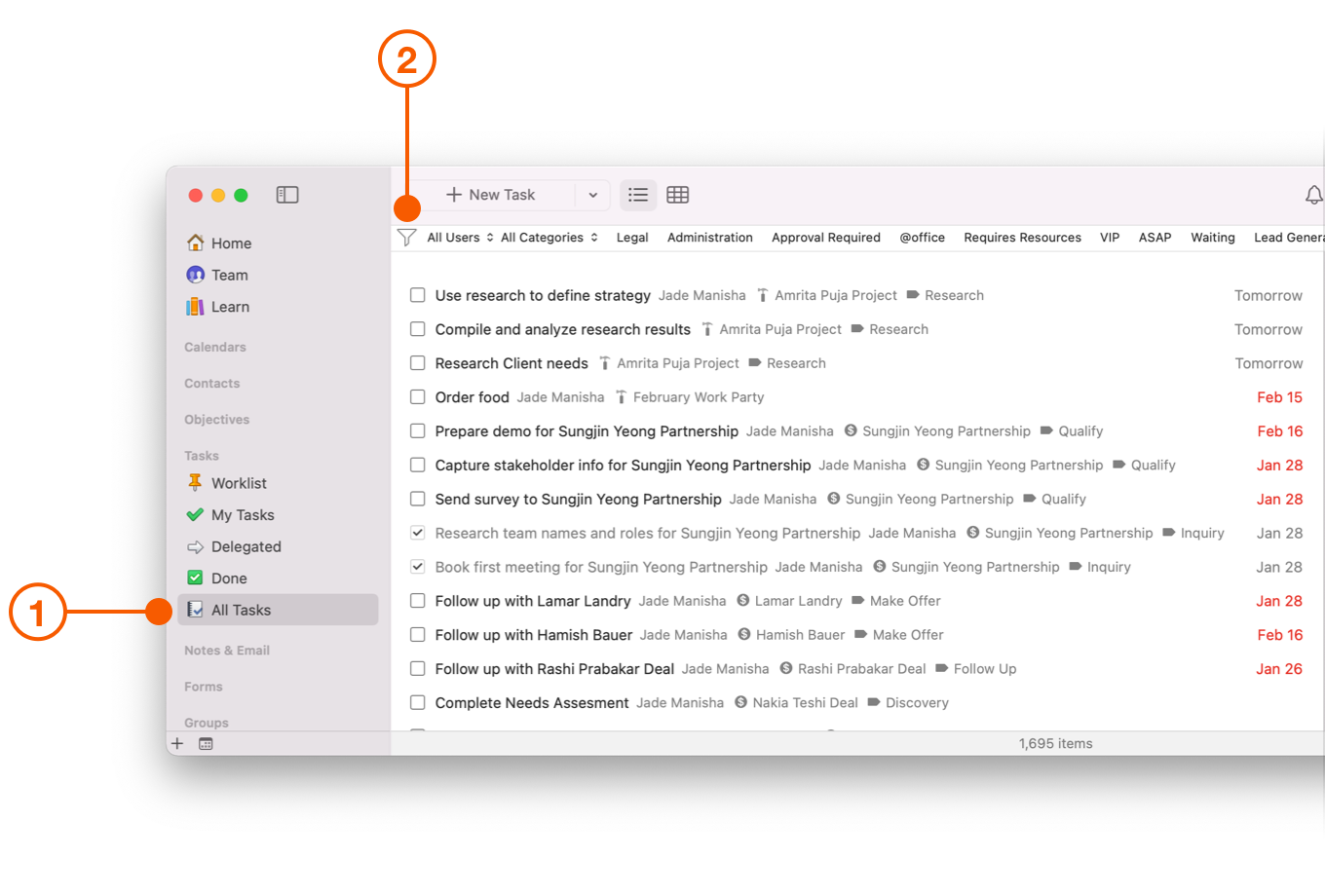Switch to list view icon
The height and width of the screenshot is (896, 1325).
point(638,195)
